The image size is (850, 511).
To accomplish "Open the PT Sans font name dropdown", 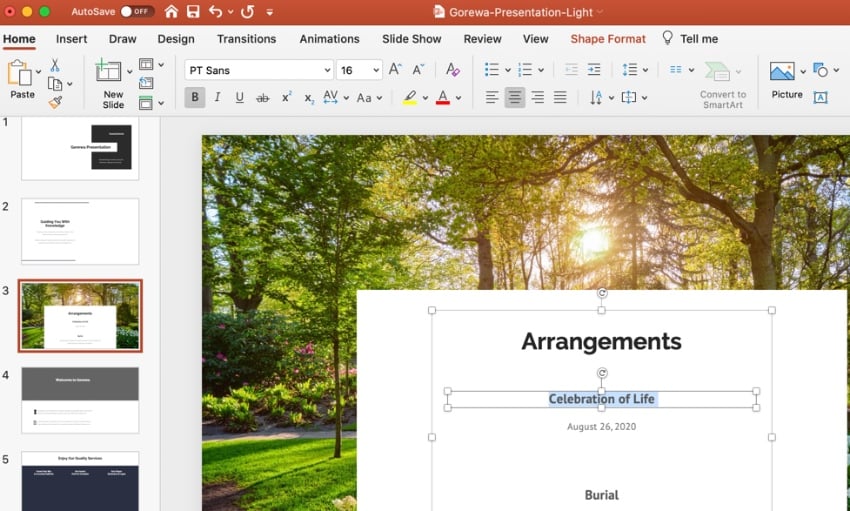I will [327, 71].
